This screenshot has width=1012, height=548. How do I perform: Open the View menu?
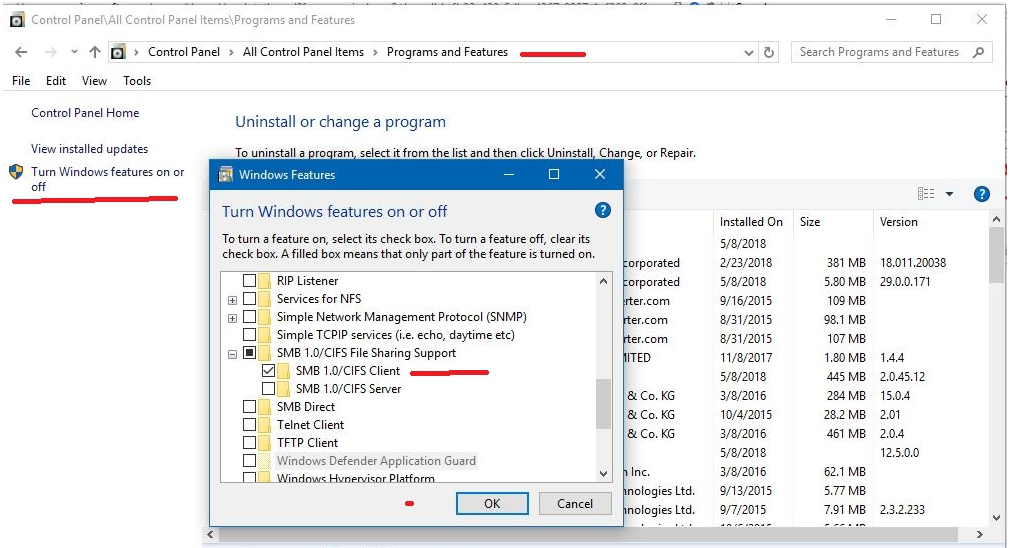point(94,81)
